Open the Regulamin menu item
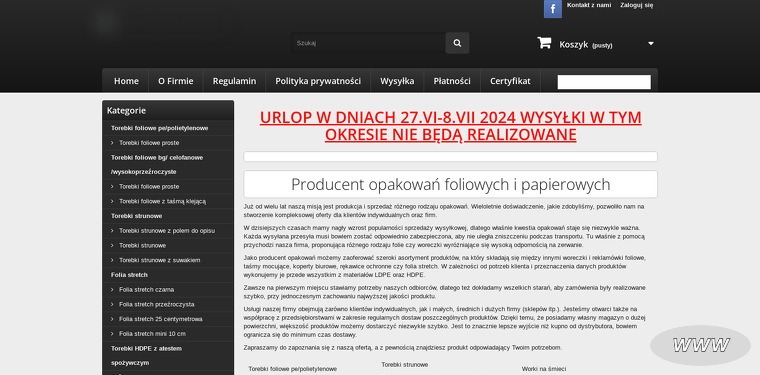This screenshot has width=760, height=375. point(234,81)
